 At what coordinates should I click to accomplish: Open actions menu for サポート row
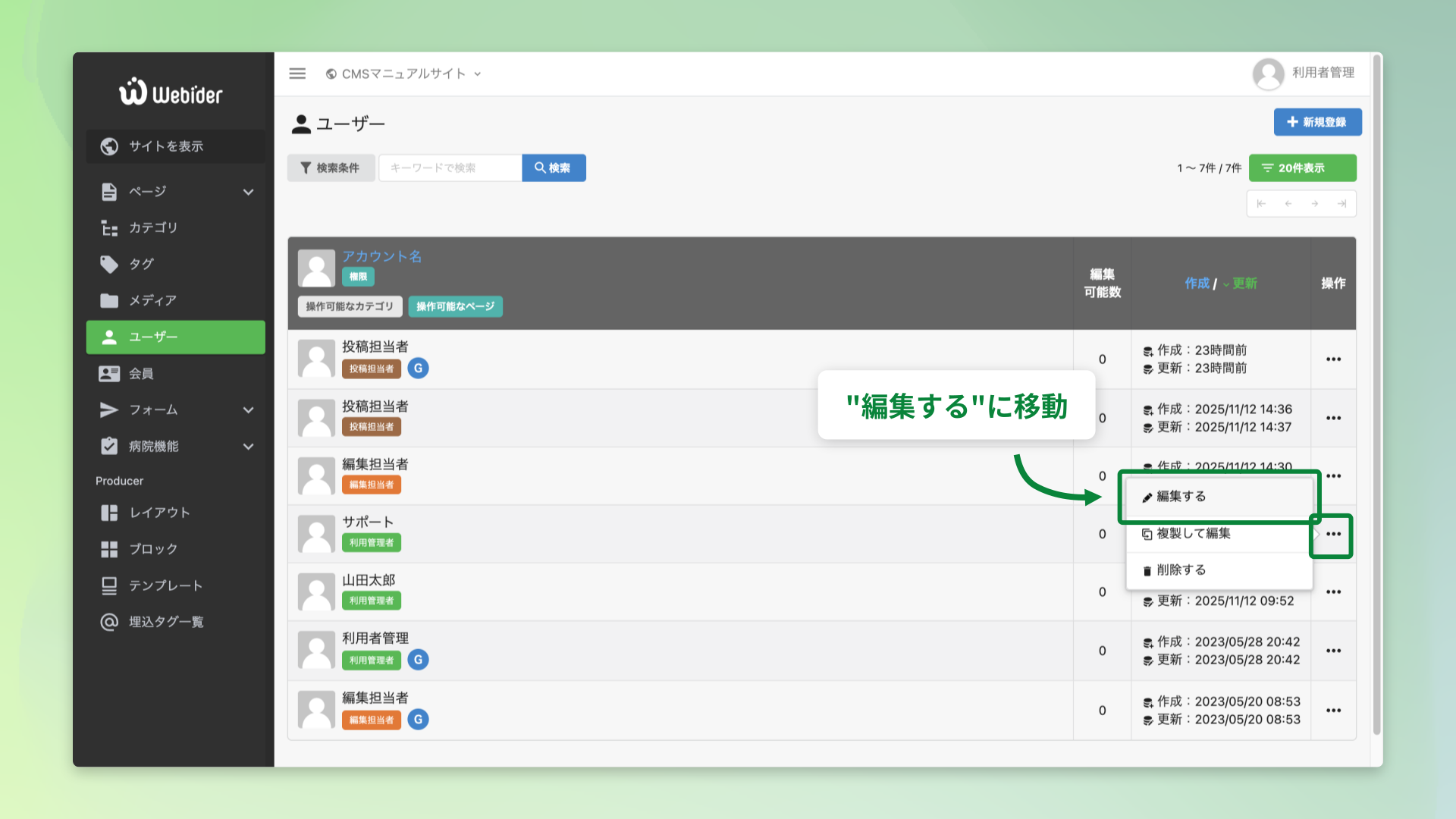[x=1333, y=535]
